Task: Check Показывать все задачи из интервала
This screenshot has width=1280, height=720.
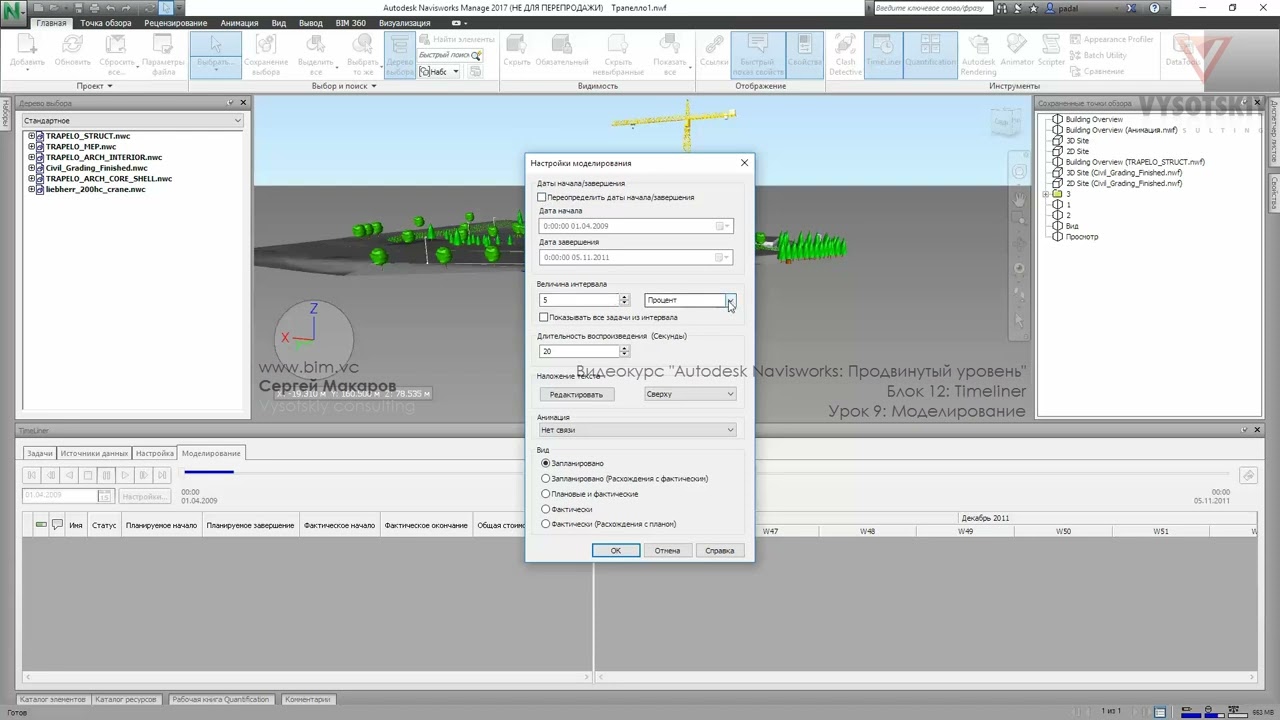Action: tap(543, 317)
